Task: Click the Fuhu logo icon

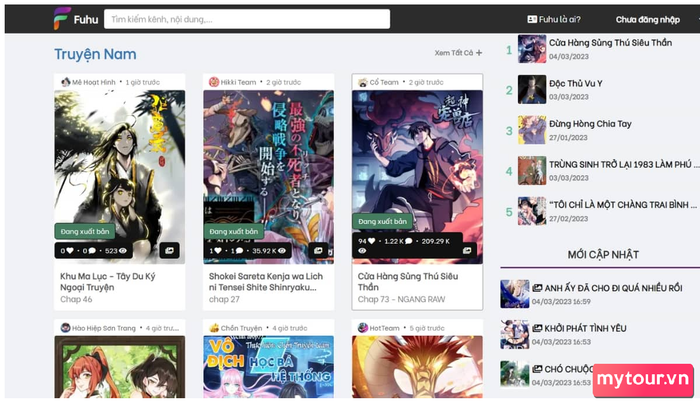Action: [x=62, y=19]
